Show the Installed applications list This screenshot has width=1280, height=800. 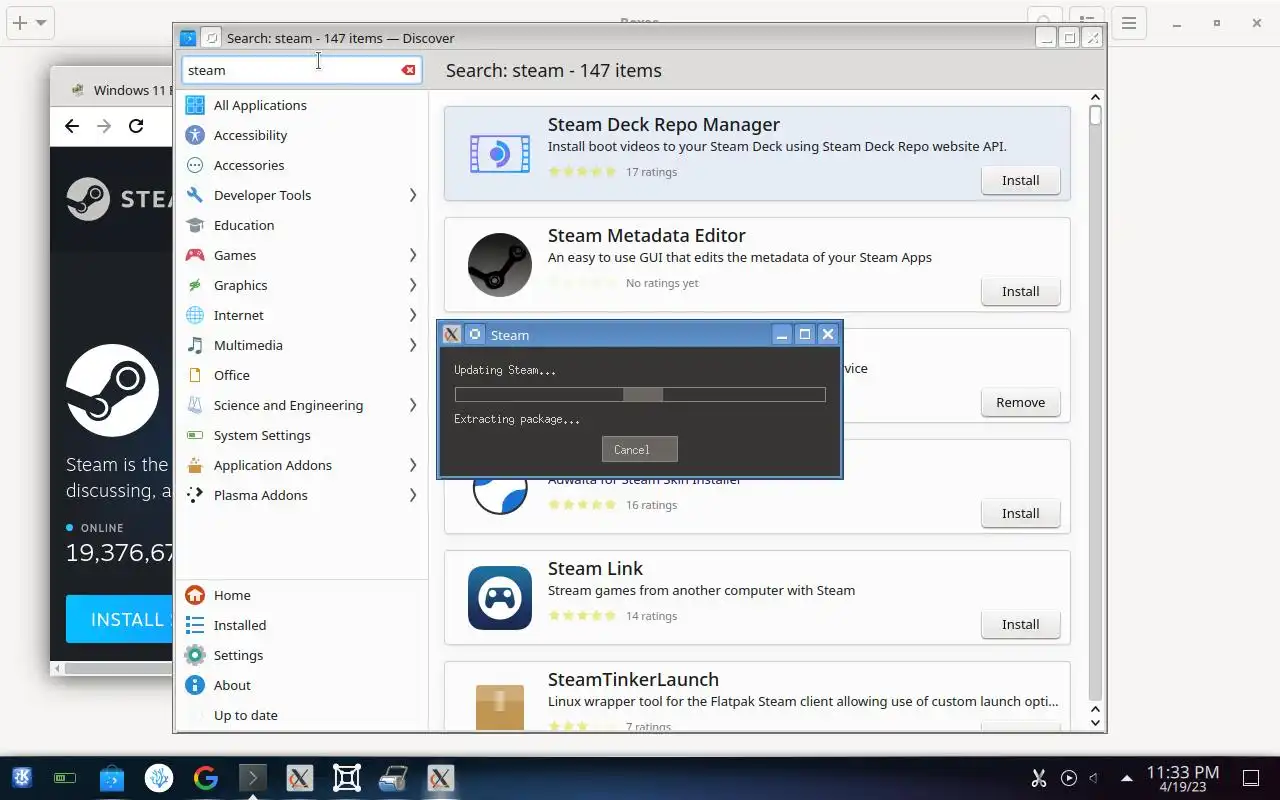pos(301,625)
